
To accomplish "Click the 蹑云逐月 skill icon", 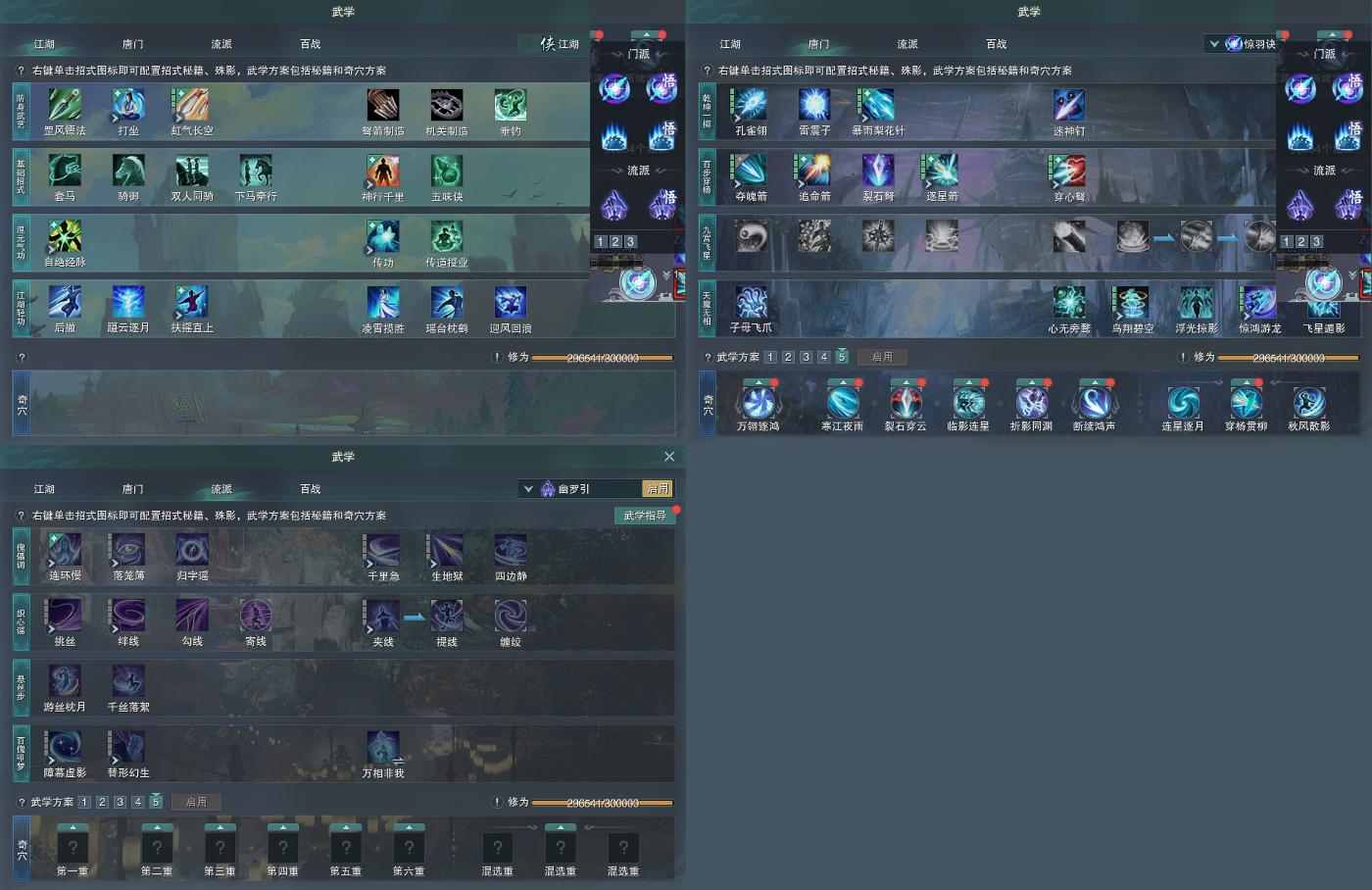I will pos(128,302).
